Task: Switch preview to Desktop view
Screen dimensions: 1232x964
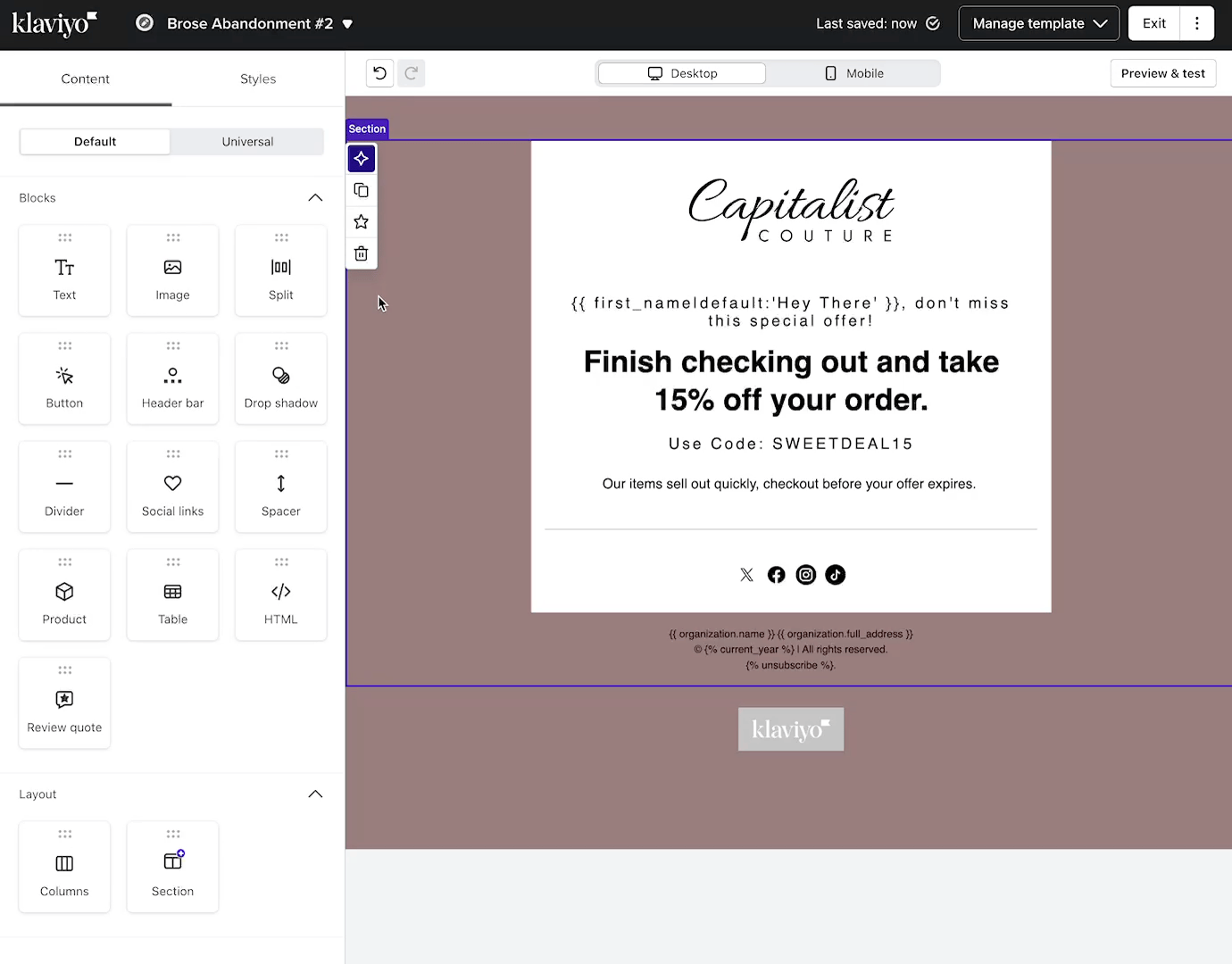Action: [682, 73]
